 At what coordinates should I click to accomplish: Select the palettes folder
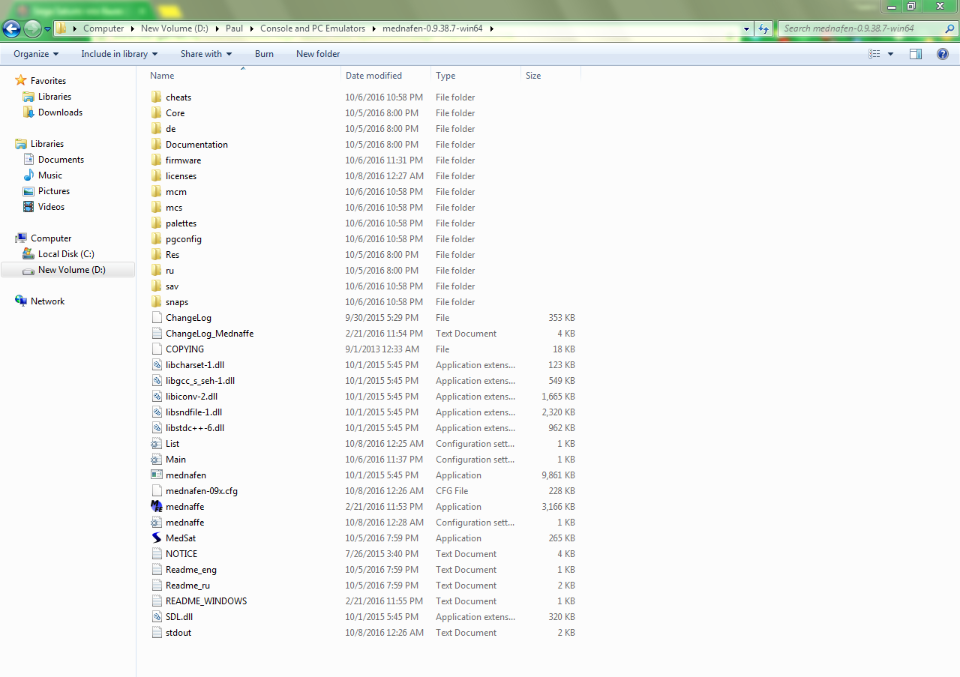181,223
